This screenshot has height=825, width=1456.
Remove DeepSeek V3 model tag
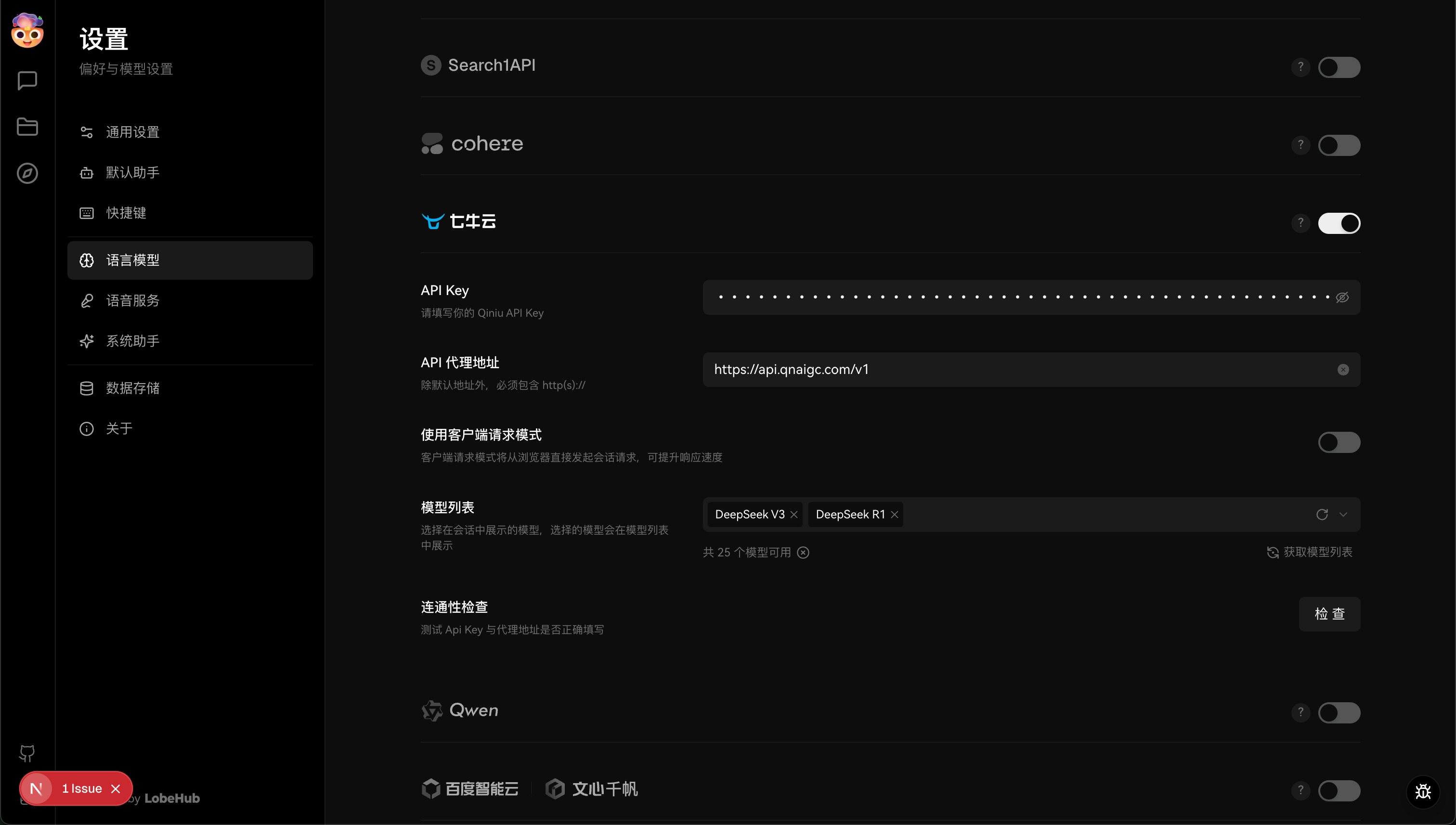pos(793,514)
